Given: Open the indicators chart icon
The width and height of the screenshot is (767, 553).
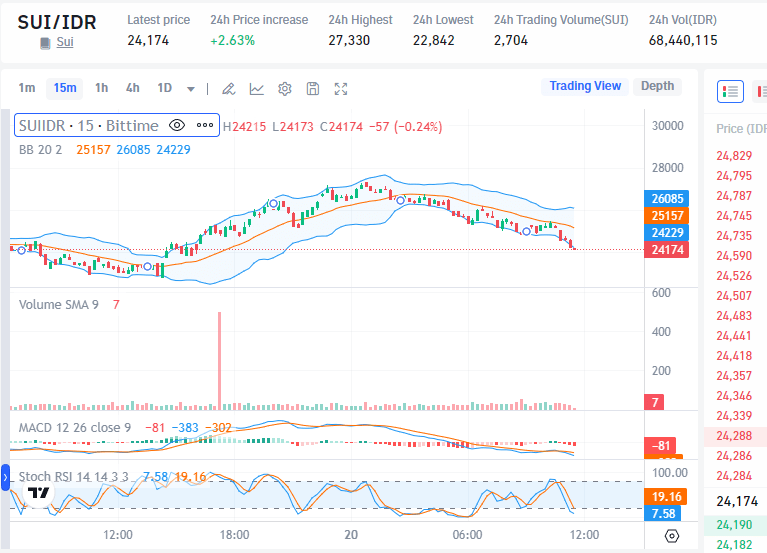Looking at the screenshot, I should tap(257, 88).
